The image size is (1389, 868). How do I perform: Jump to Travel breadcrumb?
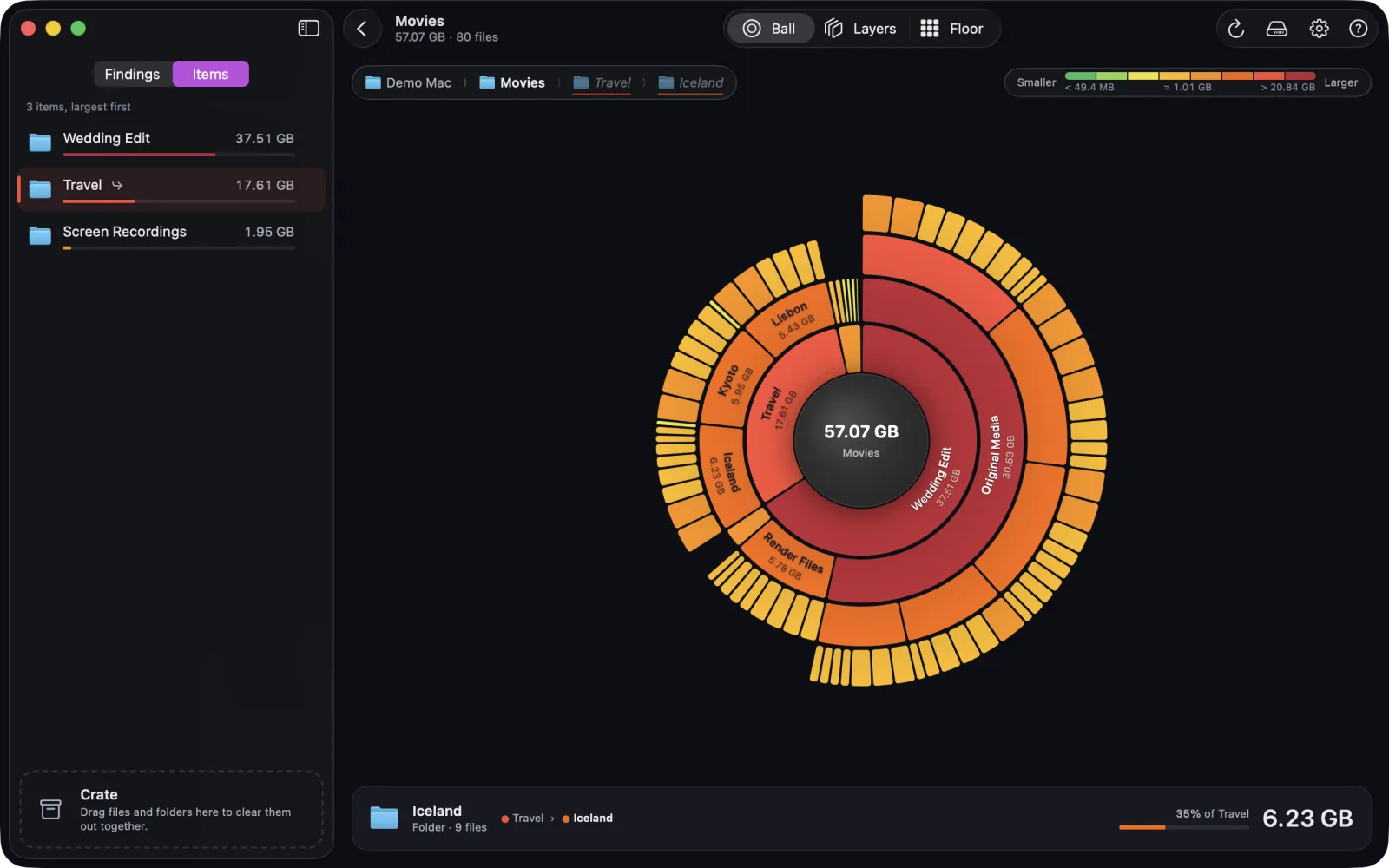602,82
